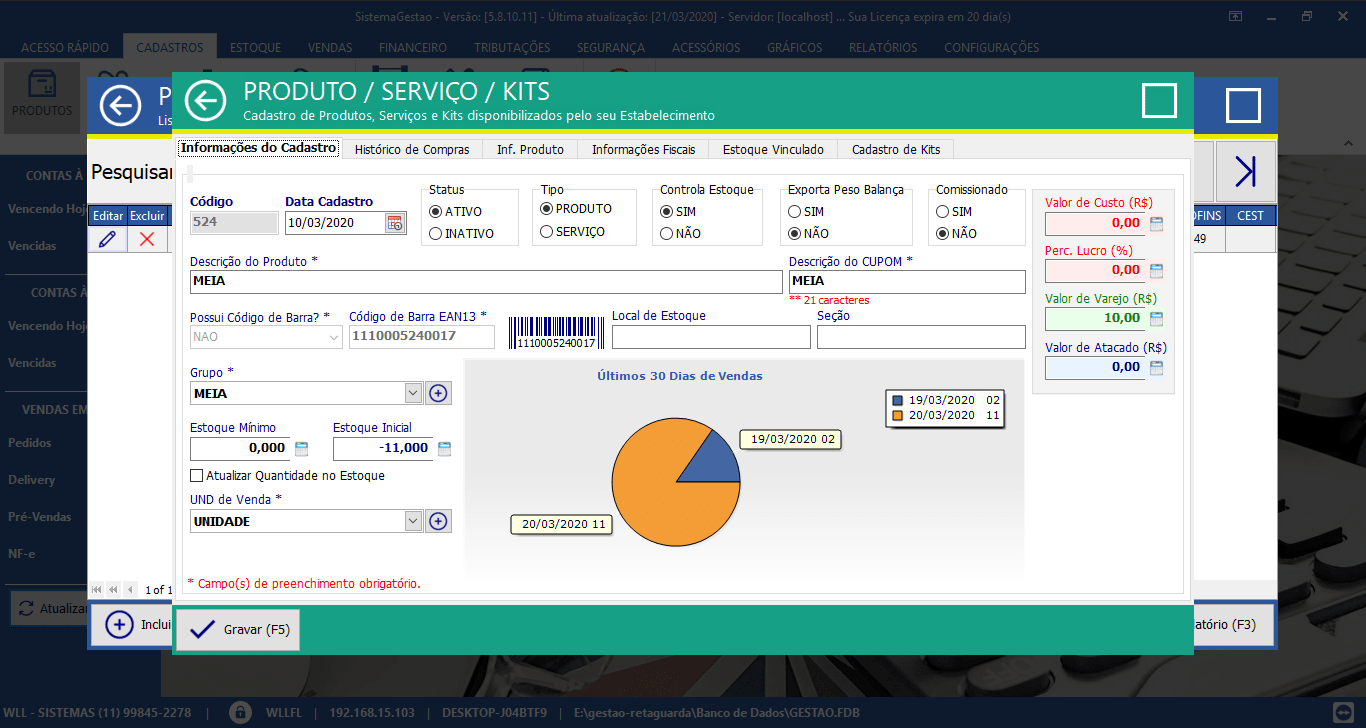This screenshot has width=1366, height=728.
Task: Click Pedidos in the left sidebar
Action: [x=29, y=442]
